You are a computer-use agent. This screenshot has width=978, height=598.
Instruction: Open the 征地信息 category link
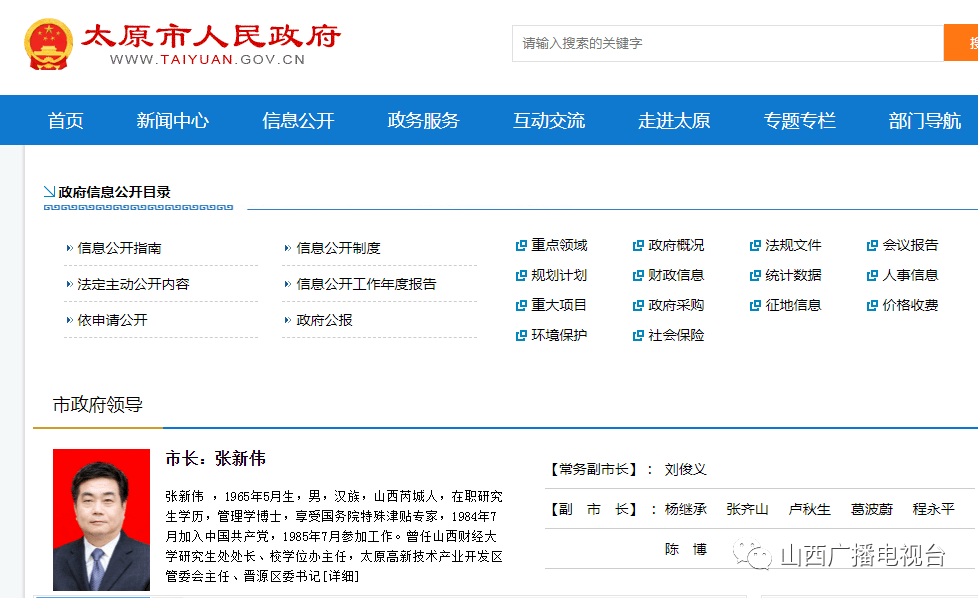click(793, 305)
